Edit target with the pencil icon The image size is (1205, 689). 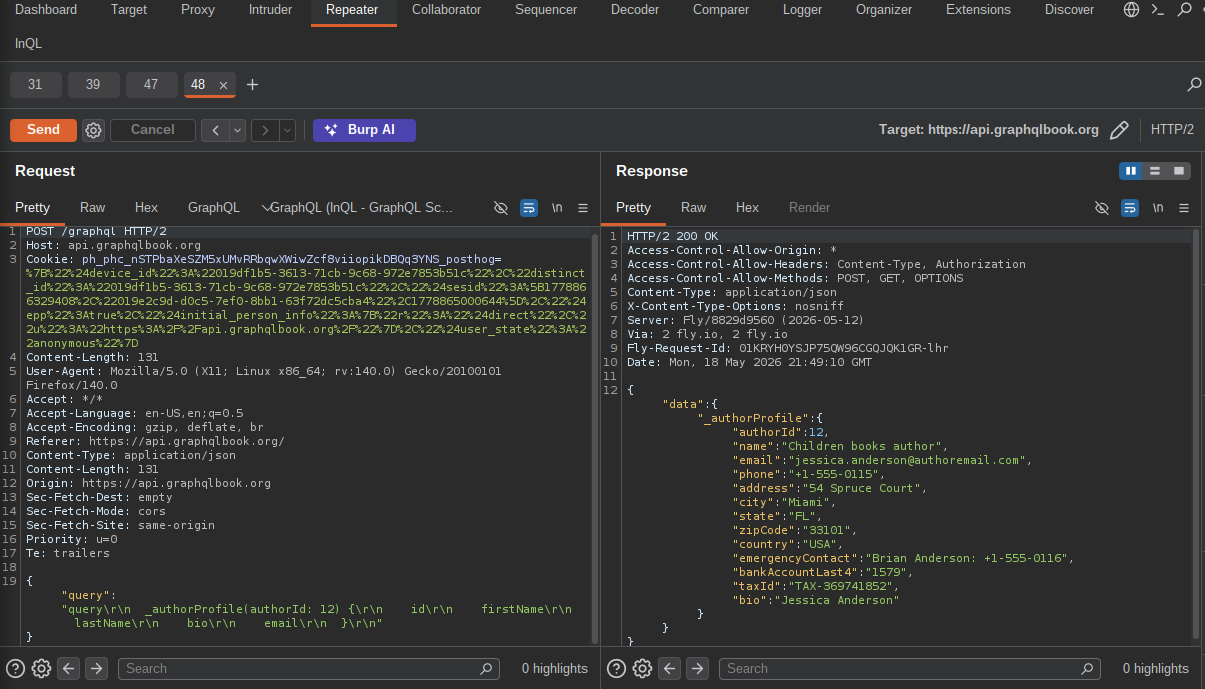[1120, 130]
